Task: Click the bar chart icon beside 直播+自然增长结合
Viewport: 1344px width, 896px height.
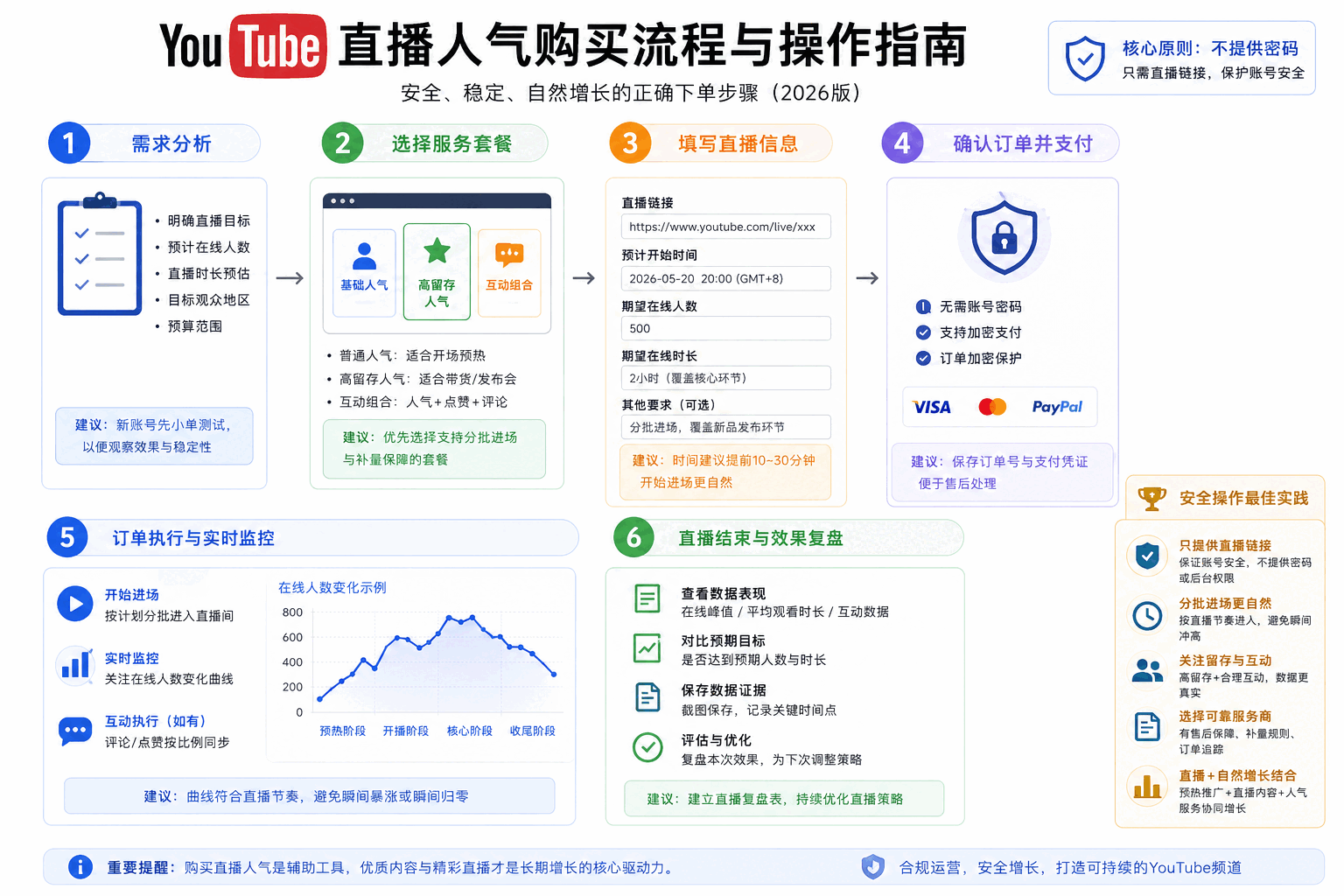Action: coord(1147,786)
